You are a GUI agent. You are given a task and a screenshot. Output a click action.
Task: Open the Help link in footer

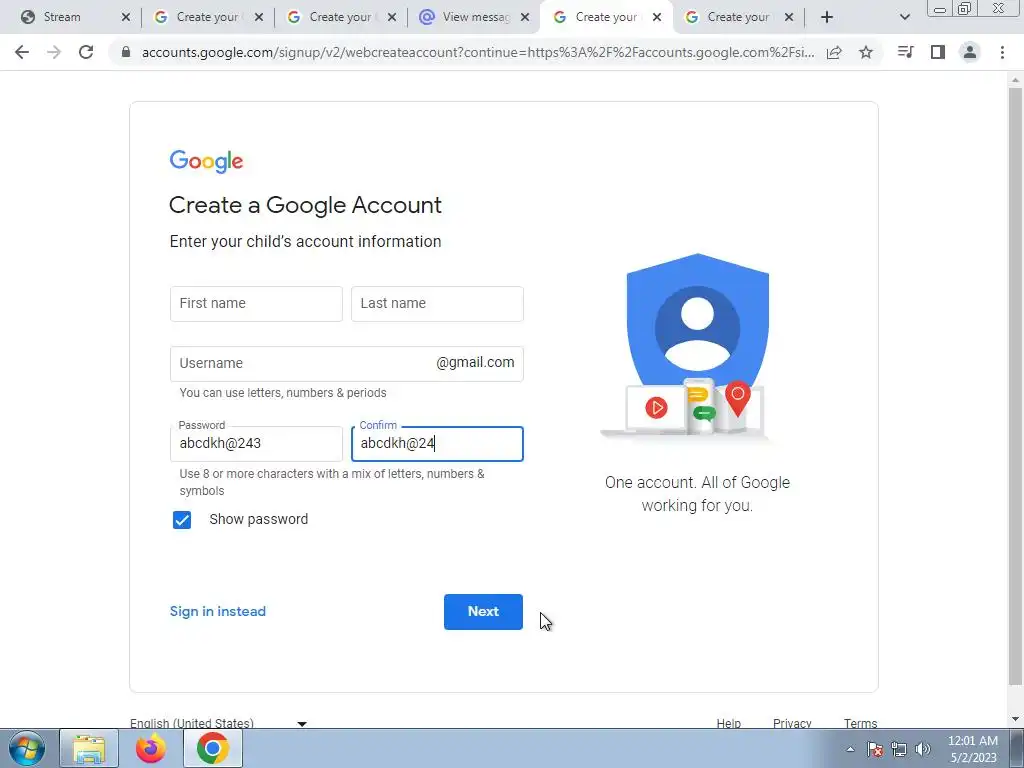(x=728, y=723)
